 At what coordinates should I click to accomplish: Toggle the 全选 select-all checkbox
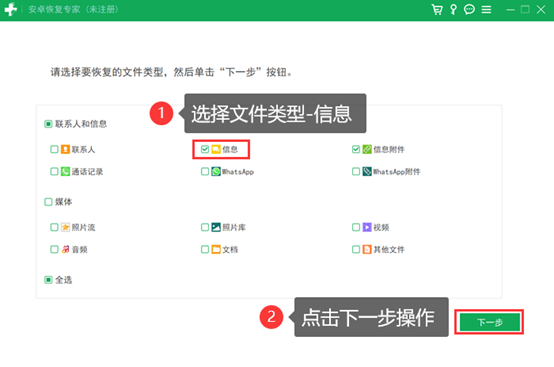(48, 280)
